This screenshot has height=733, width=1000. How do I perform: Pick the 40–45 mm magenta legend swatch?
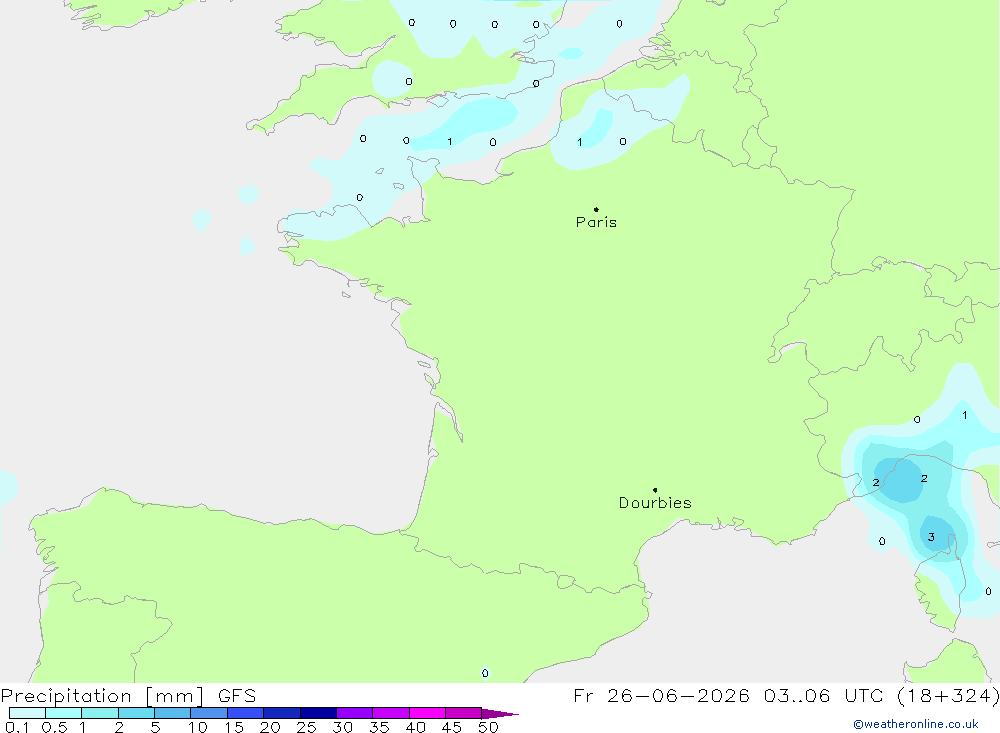[x=427, y=713]
